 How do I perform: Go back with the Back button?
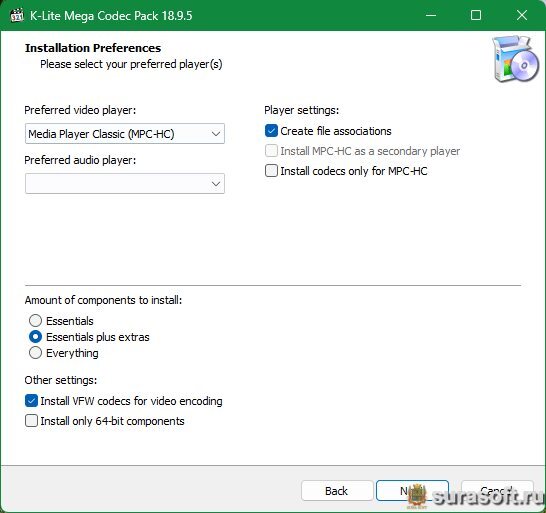coord(337,491)
